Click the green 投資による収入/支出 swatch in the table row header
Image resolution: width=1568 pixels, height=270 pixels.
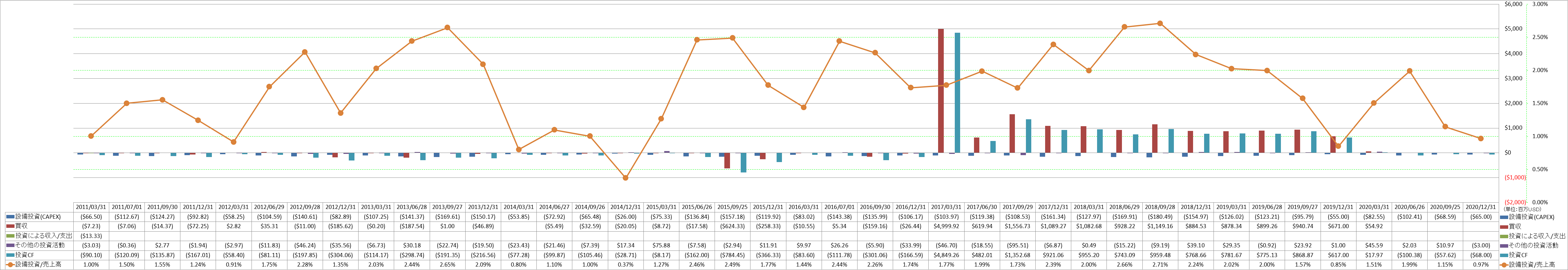10,236
